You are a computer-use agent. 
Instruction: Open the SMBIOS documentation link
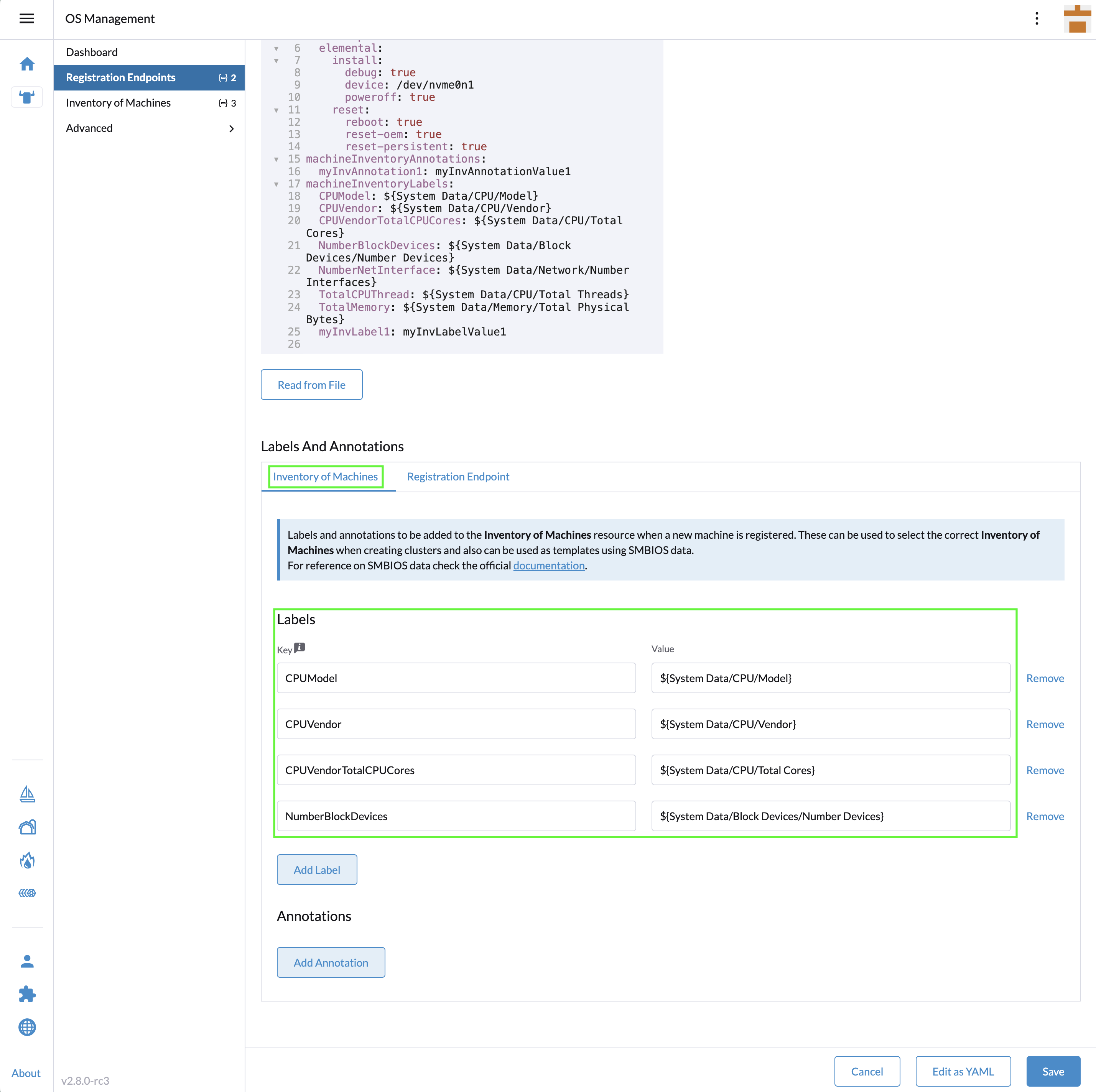(x=548, y=566)
